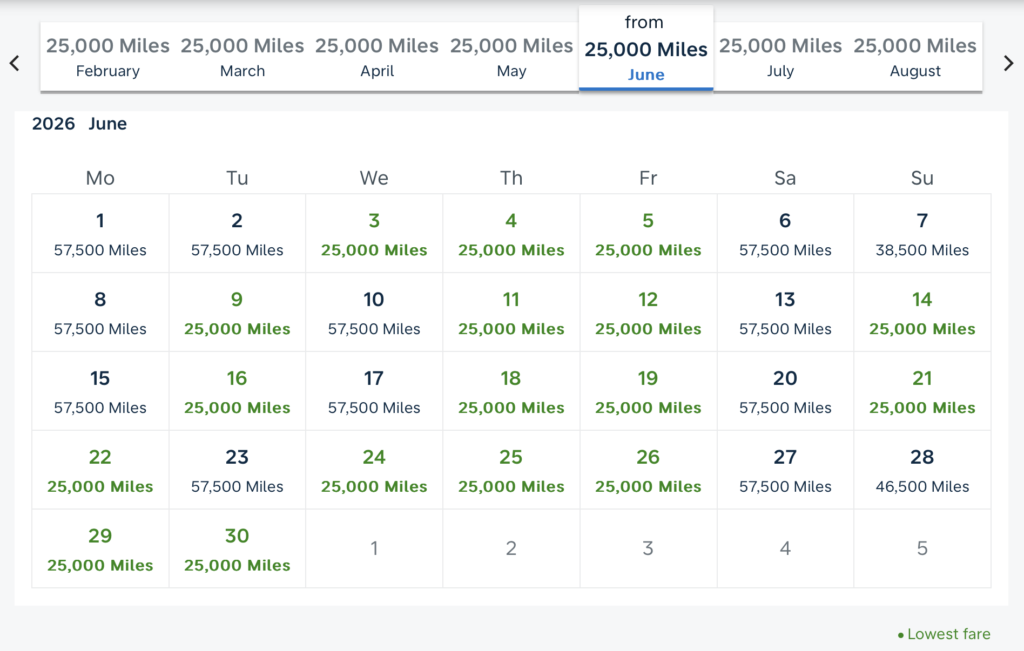Choose Tuesday June 9 lowest fare

pyautogui.click(x=237, y=313)
